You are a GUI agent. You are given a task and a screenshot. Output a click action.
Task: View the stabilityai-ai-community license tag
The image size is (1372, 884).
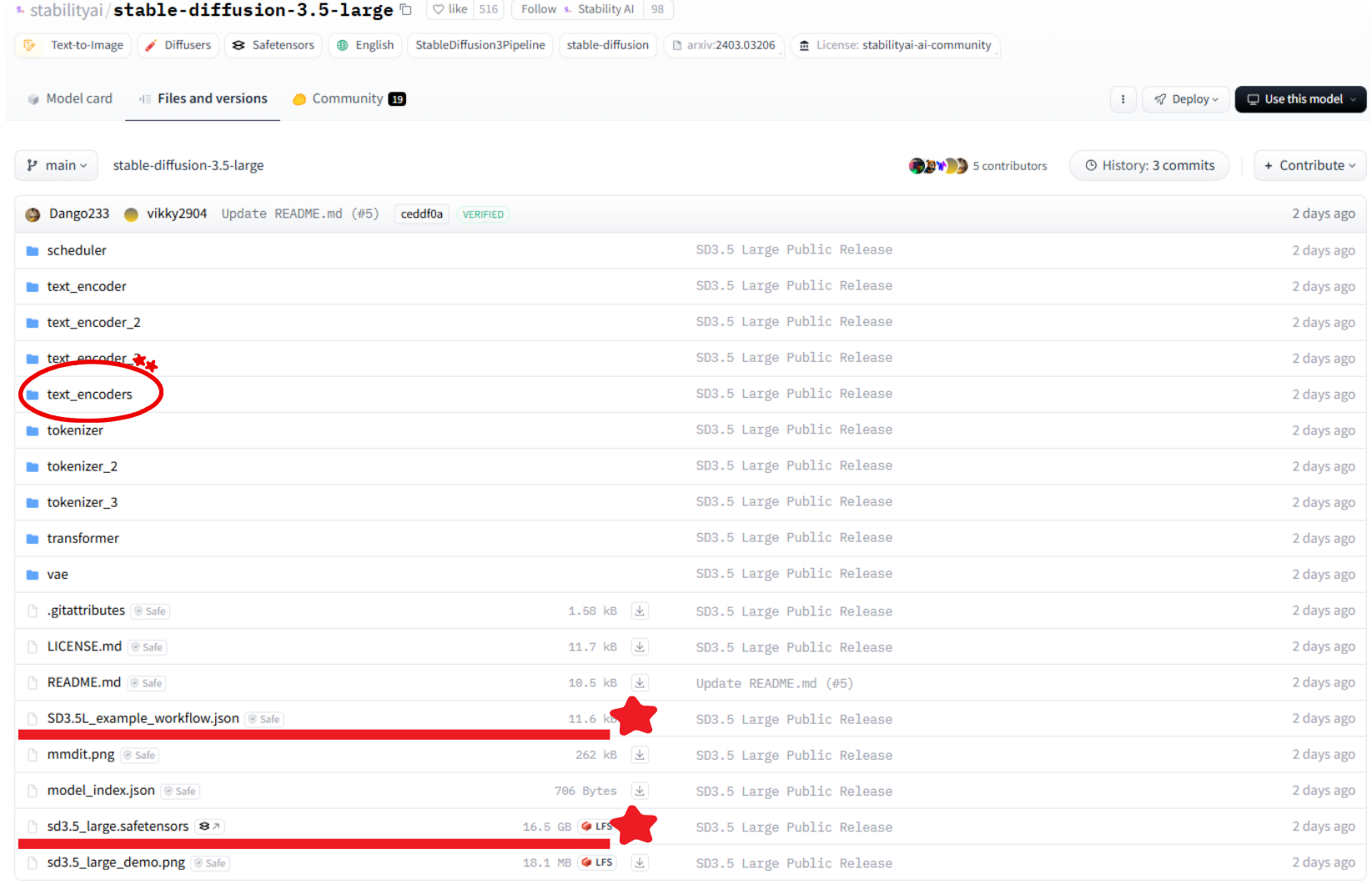pyautogui.click(x=895, y=45)
